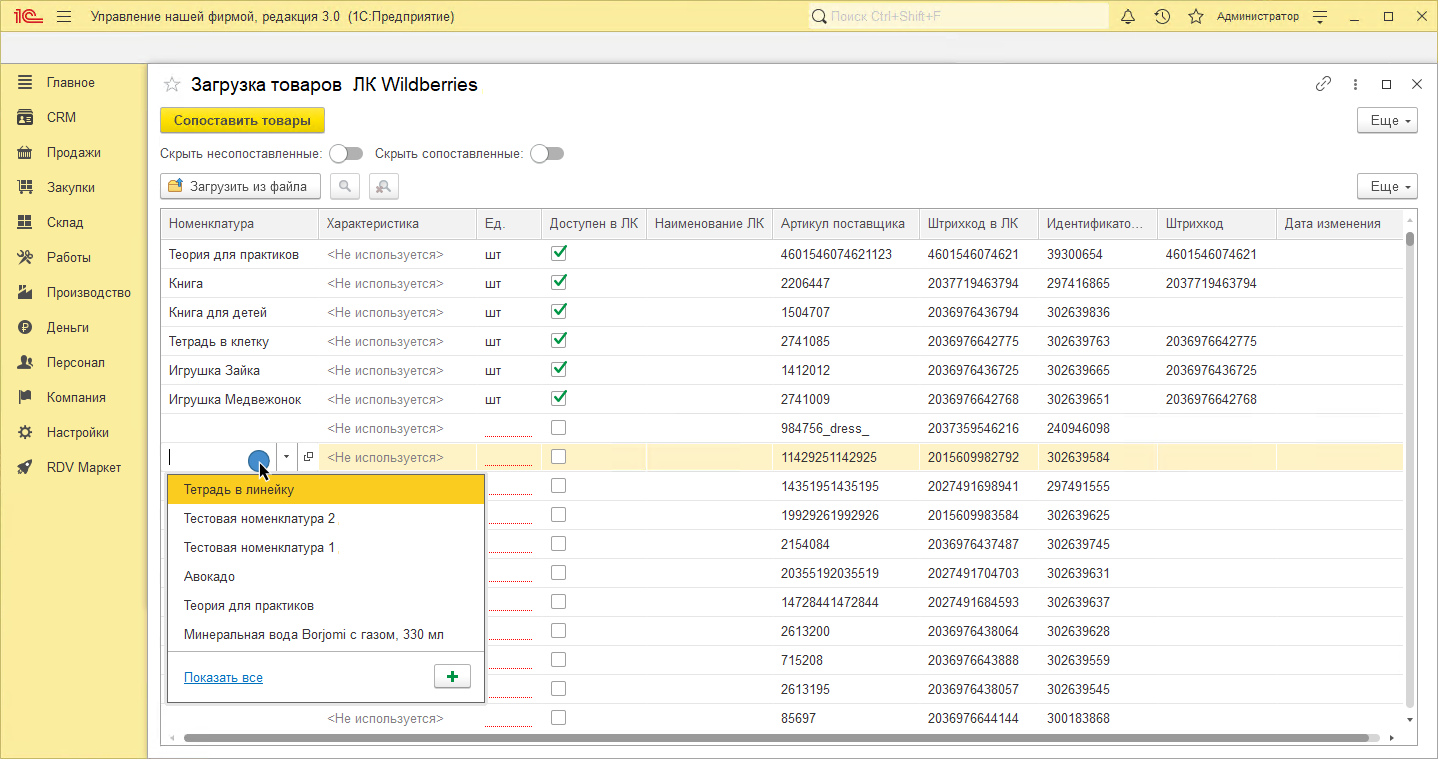
Task: Click Главное sidebar icon
Action: (x=25, y=82)
